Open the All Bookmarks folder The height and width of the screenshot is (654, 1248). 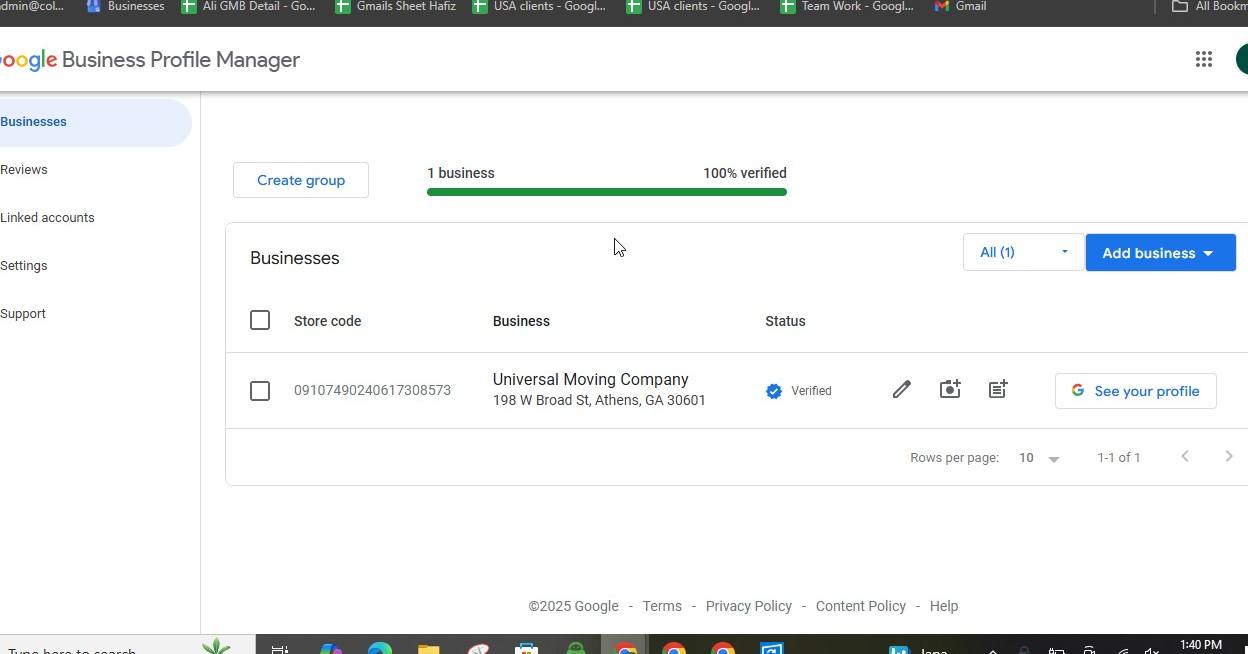(x=1209, y=6)
